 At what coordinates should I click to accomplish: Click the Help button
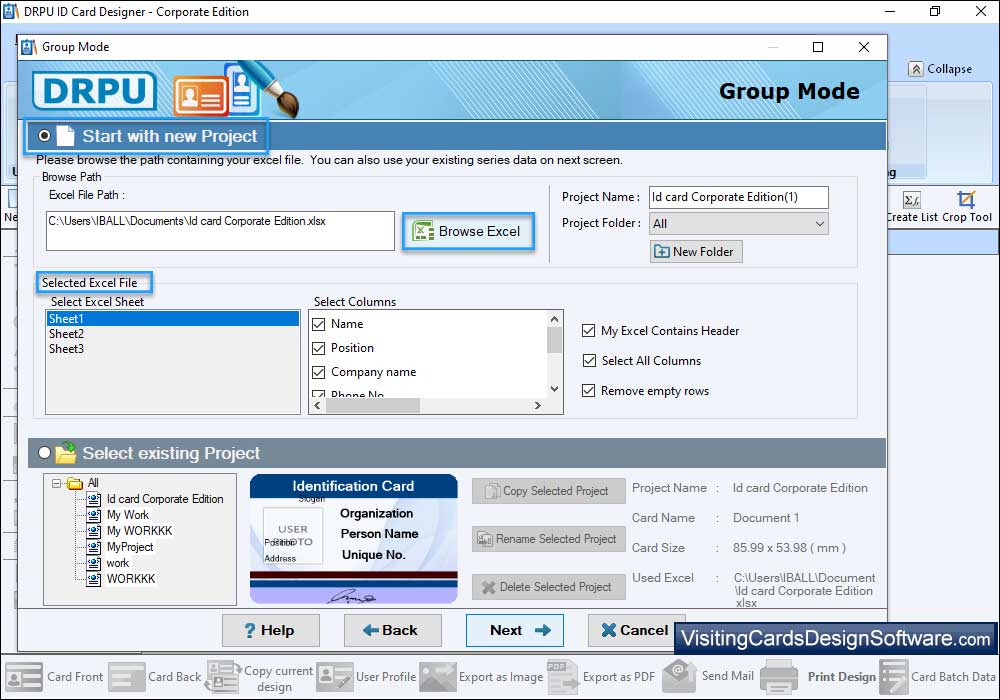click(x=270, y=631)
